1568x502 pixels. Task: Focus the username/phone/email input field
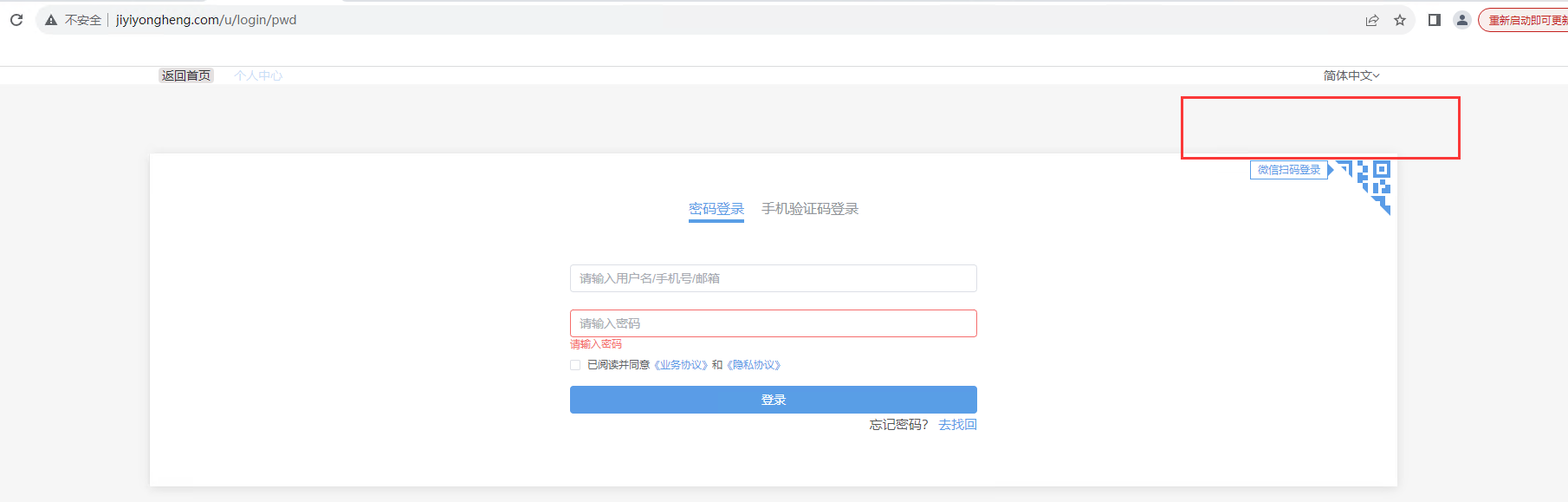(773, 278)
